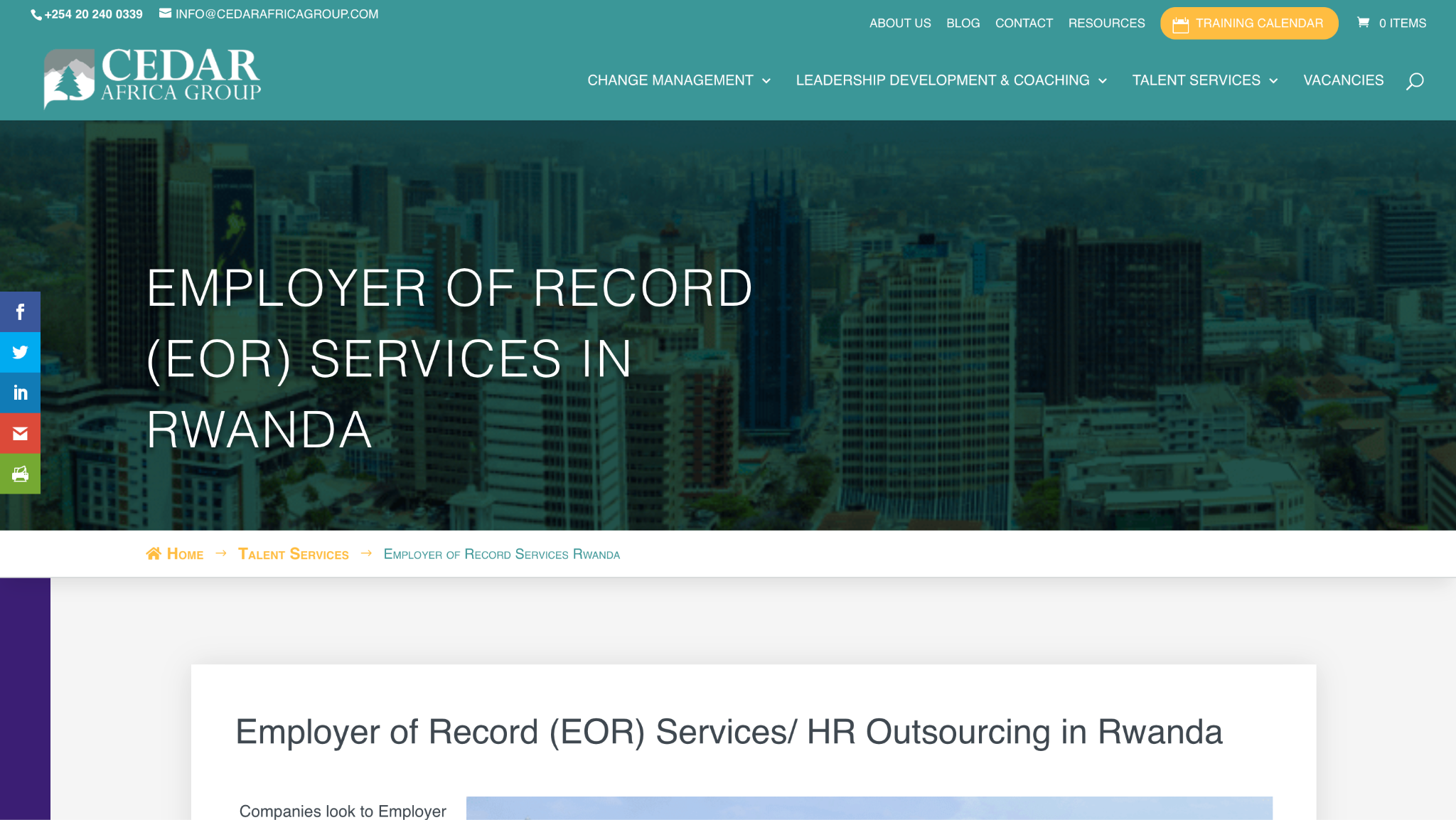Open About Us page
1456x820 pixels.
(x=900, y=23)
